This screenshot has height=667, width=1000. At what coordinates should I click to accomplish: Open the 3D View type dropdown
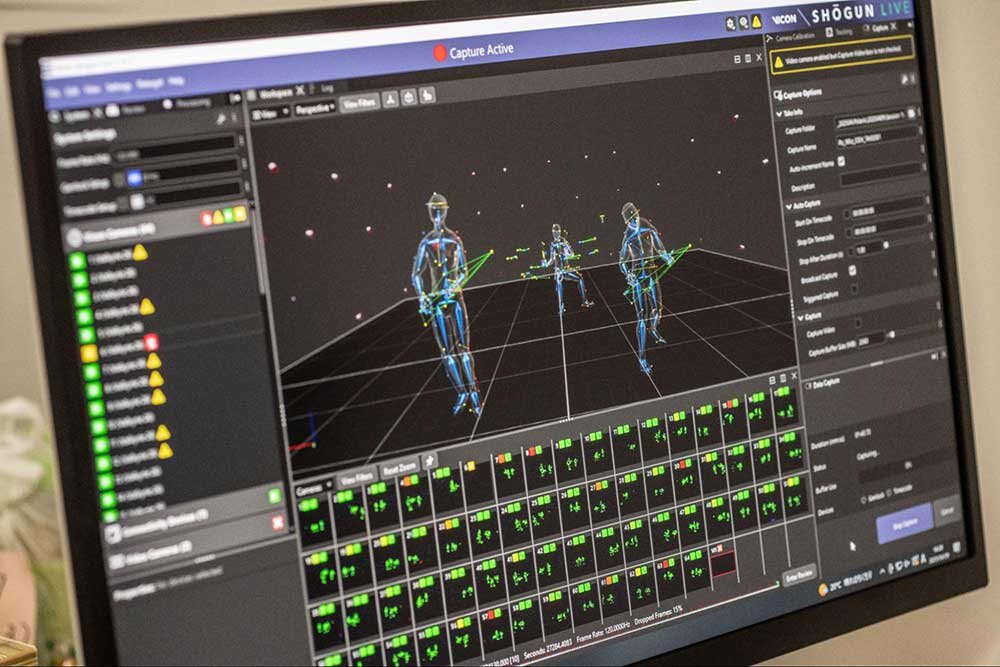[x=271, y=114]
